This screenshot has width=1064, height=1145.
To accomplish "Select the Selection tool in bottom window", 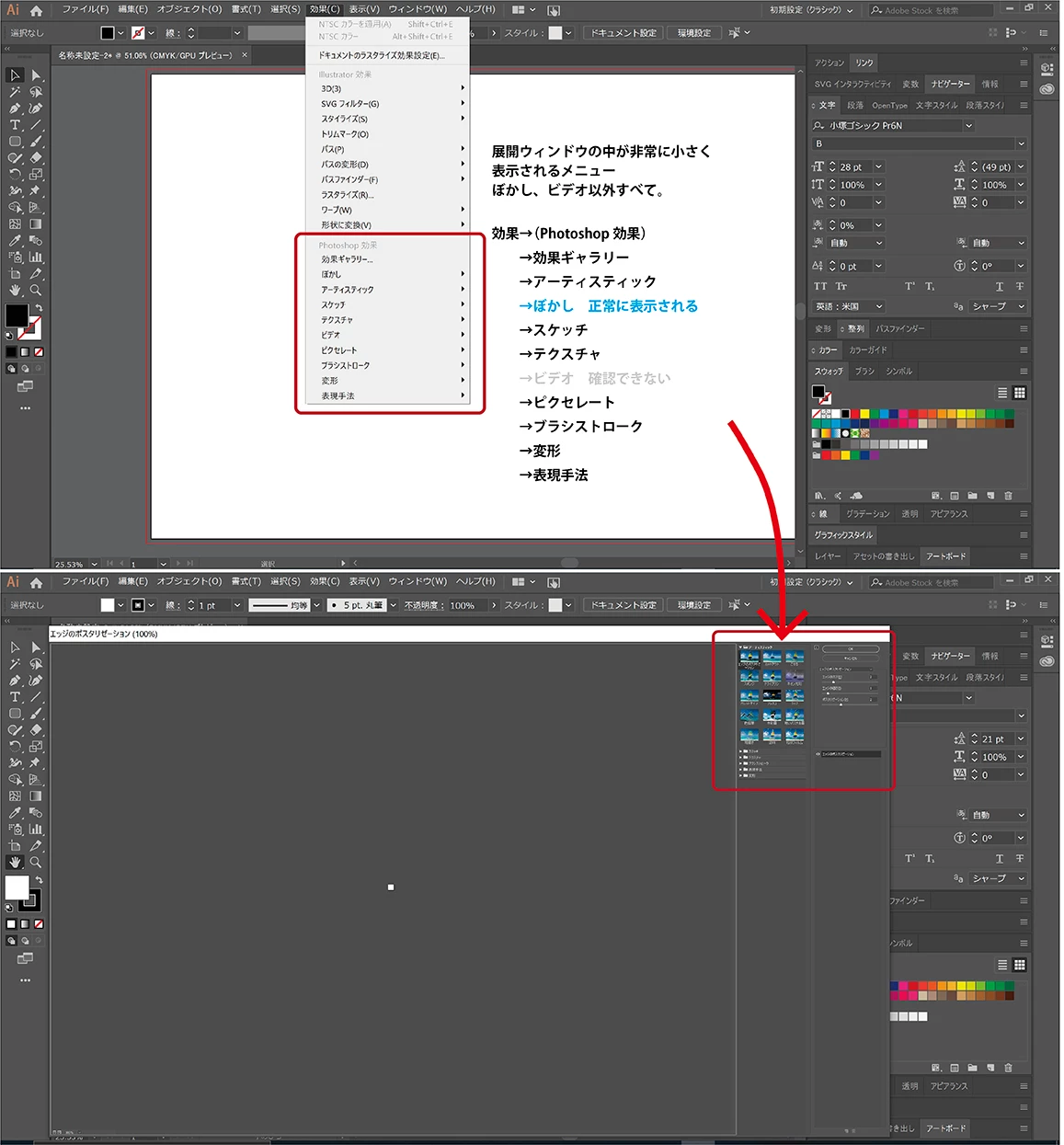I will [16, 647].
